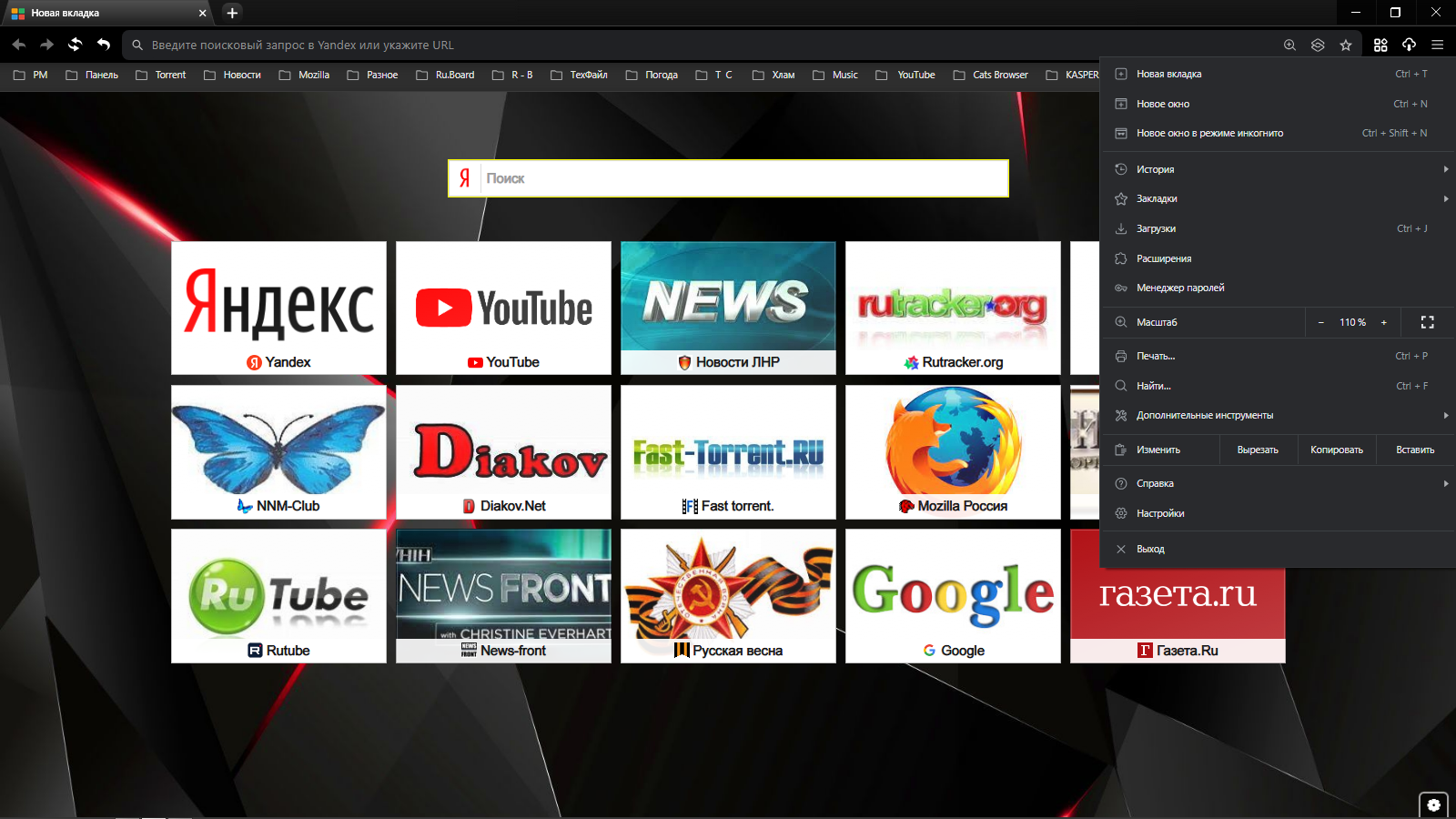Open the Rutube speed dial tile
This screenshot has width=1456, height=819.
(278, 596)
